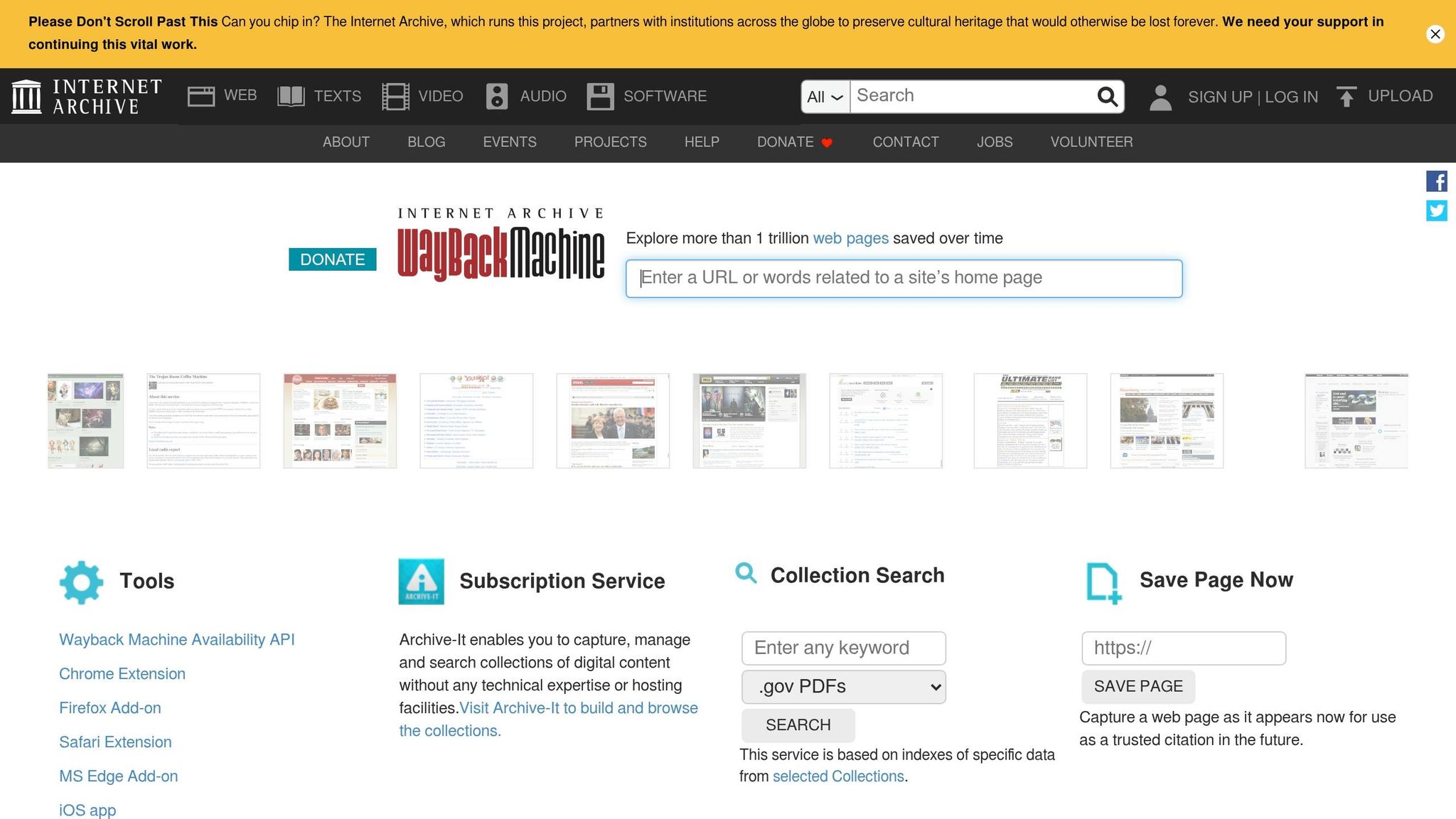Image resolution: width=1456 pixels, height=819 pixels.
Task: Open the Jobs menu item
Action: click(x=995, y=142)
